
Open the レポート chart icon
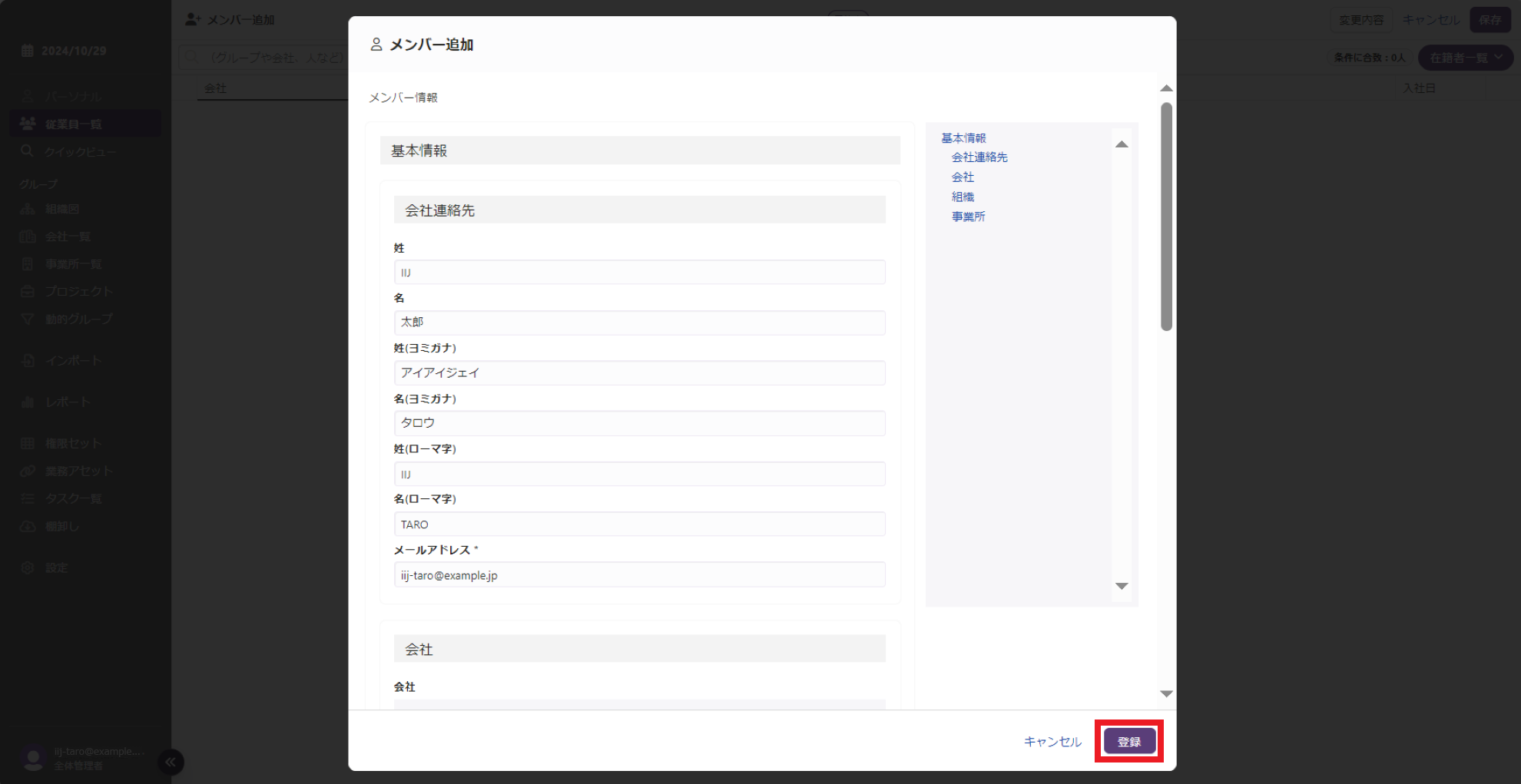coord(28,402)
